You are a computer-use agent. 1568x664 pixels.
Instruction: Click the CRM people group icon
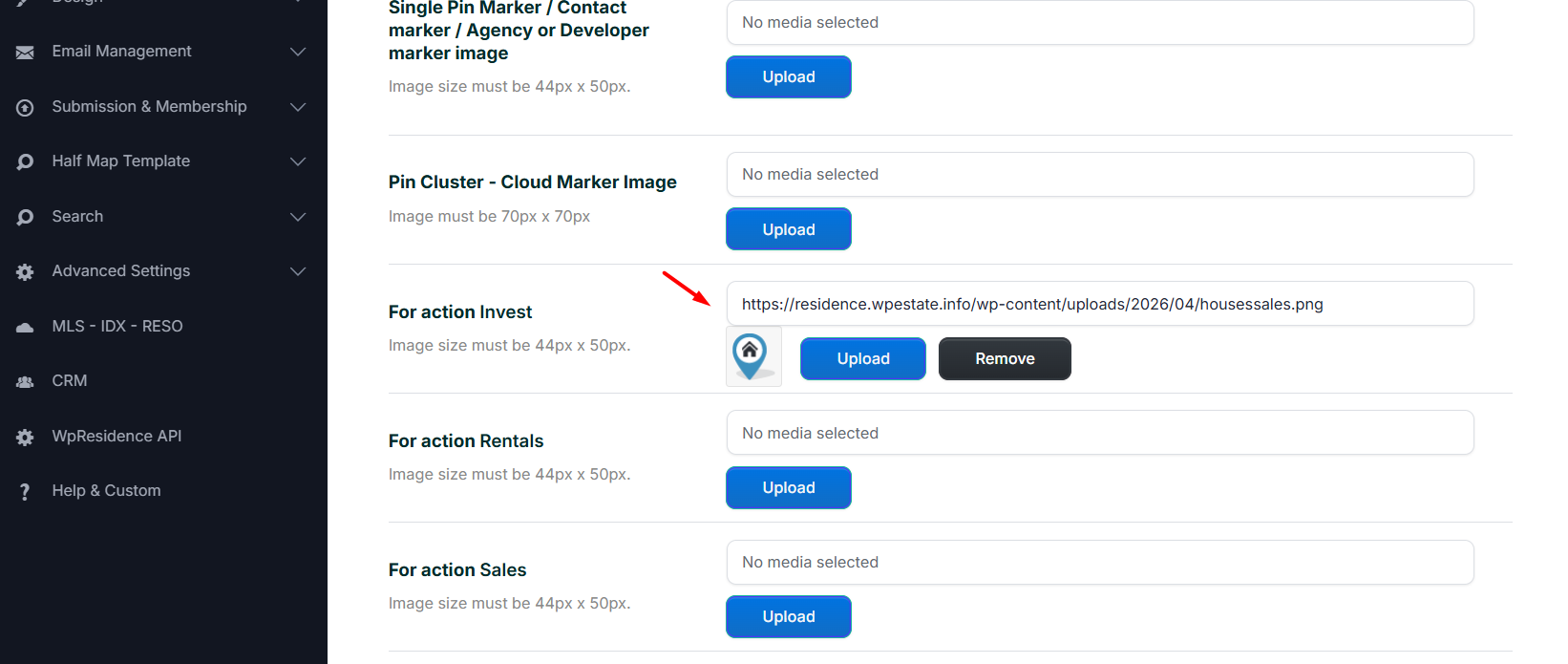click(x=25, y=381)
